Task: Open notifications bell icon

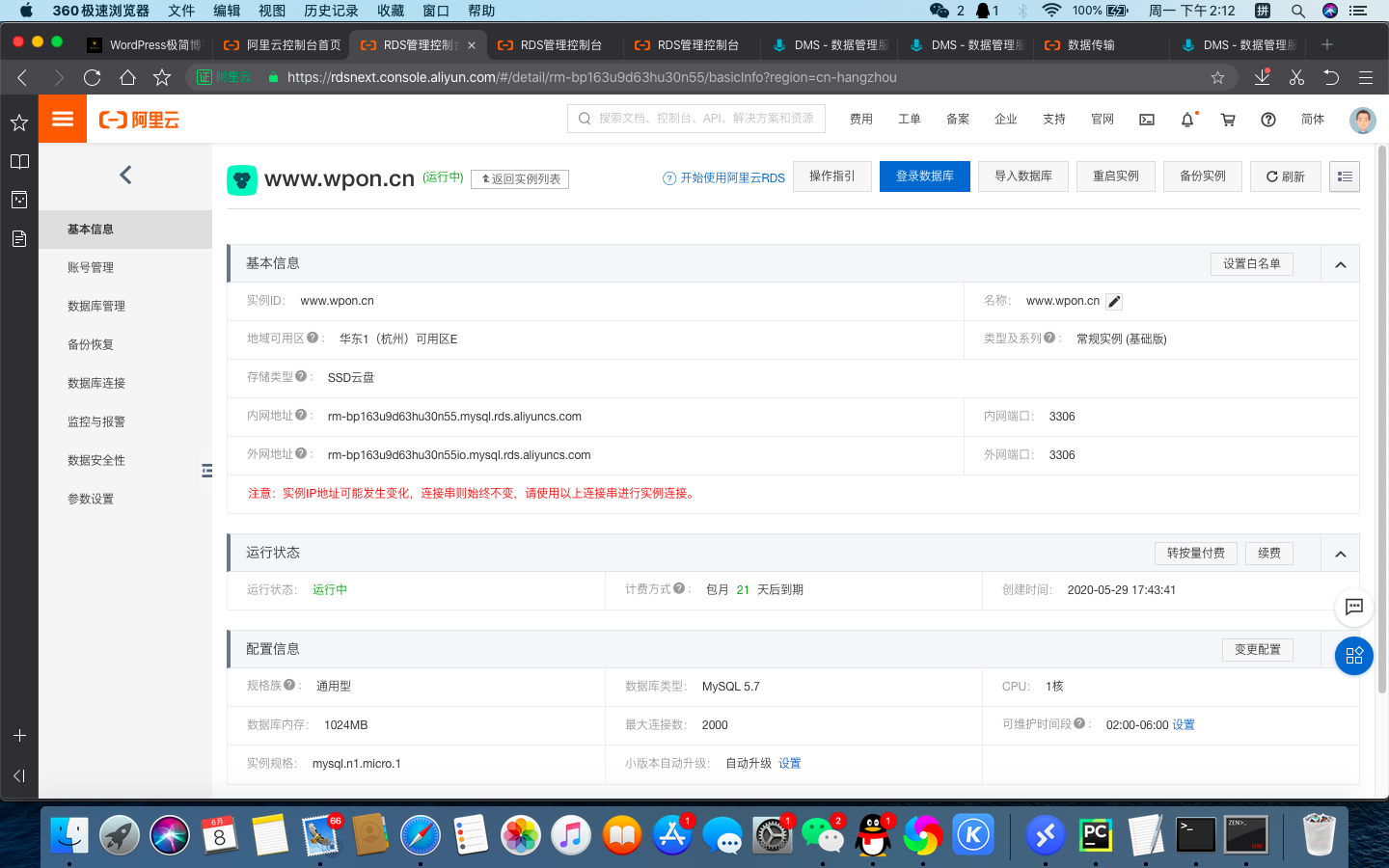Action: 1187,120
